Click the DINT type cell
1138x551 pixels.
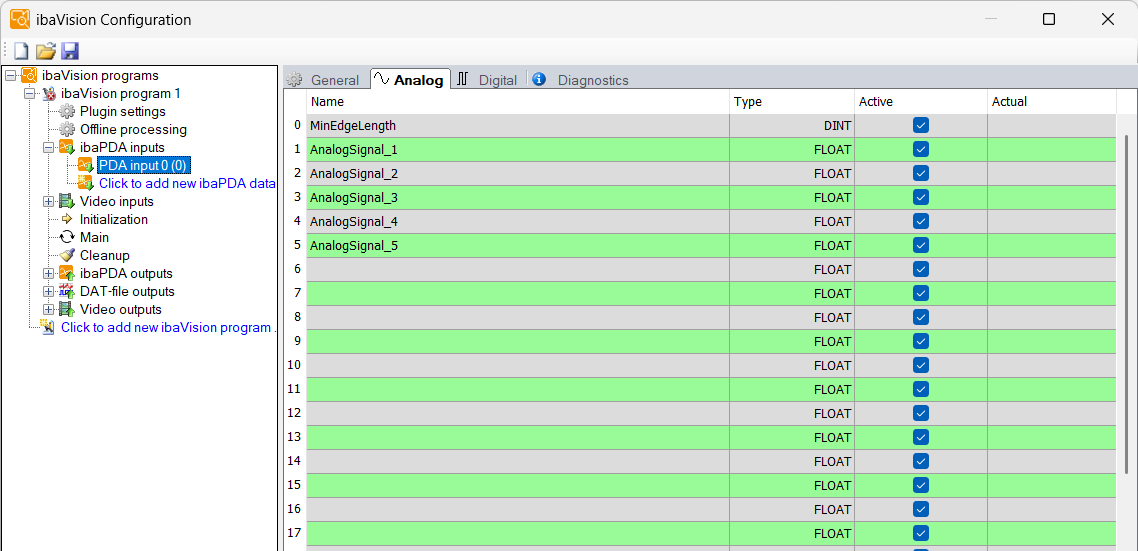pyautogui.click(x=792, y=126)
